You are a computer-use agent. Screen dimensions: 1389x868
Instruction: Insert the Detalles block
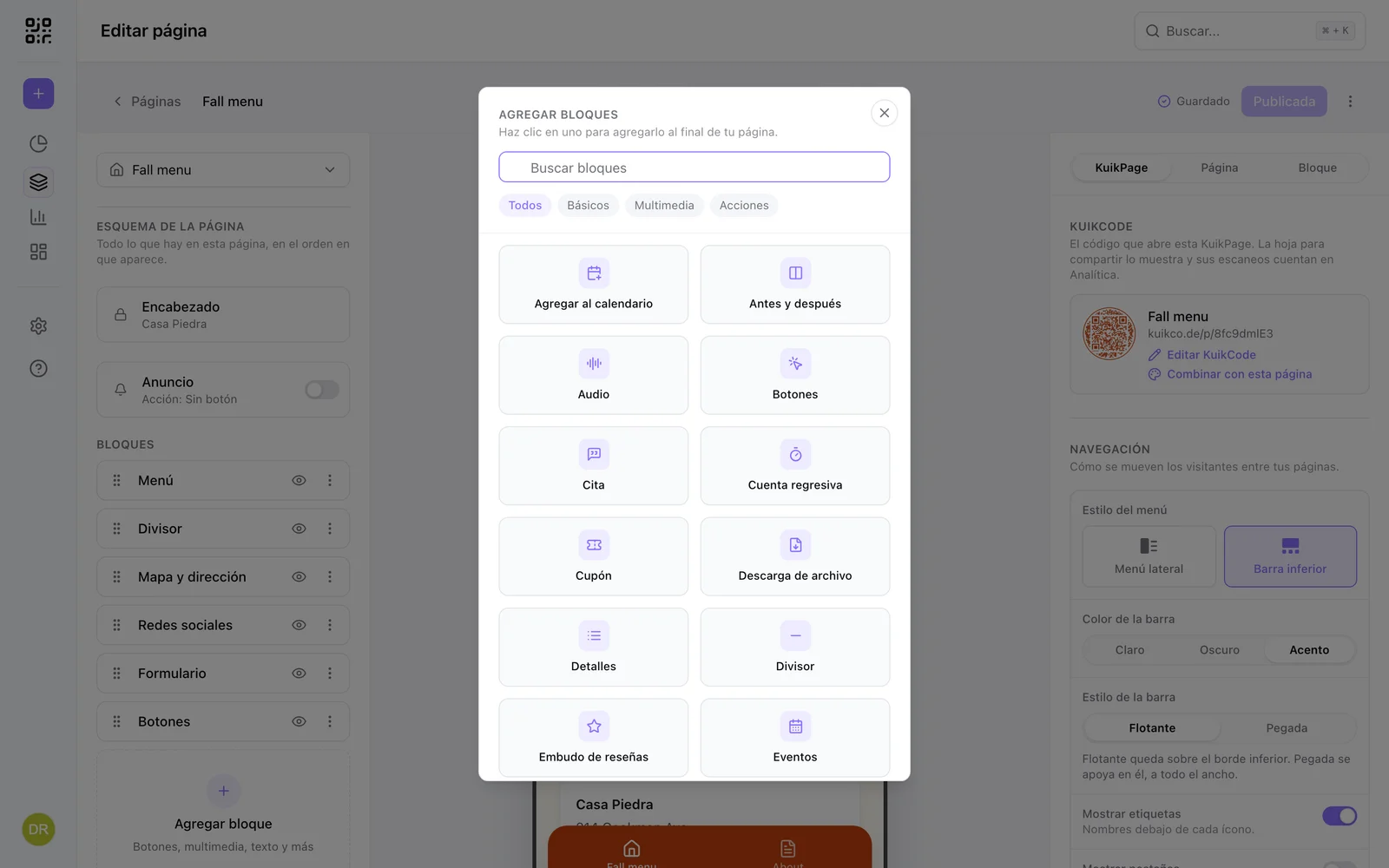[x=594, y=648]
